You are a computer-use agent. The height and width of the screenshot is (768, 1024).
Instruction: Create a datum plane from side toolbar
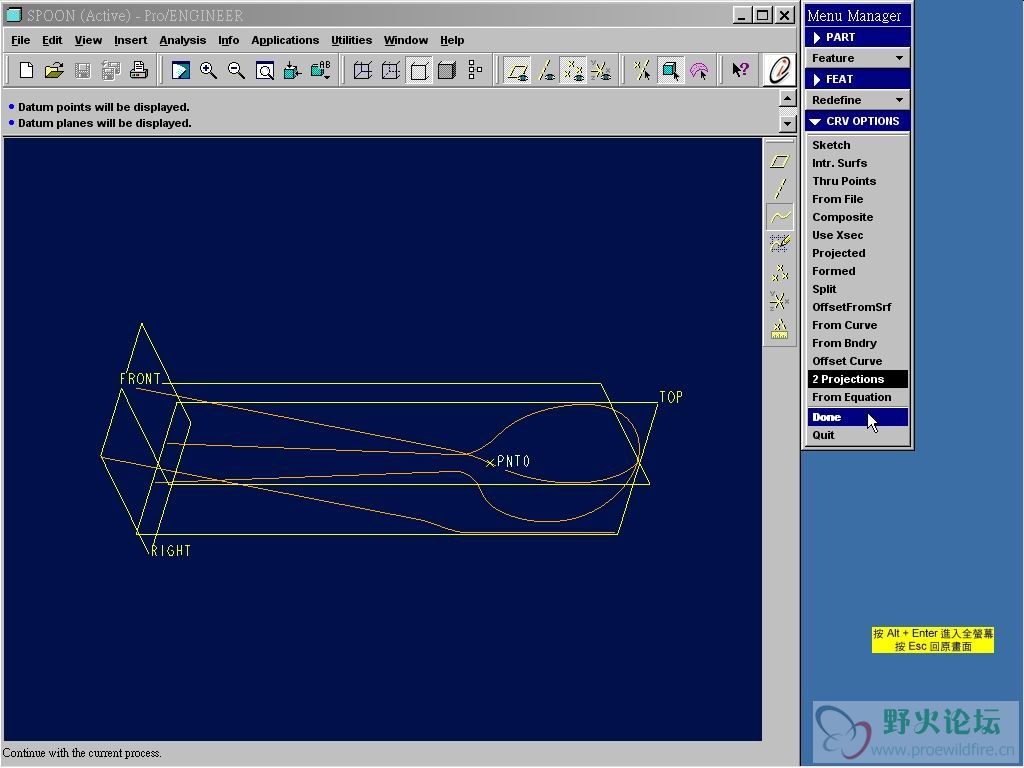[780, 161]
